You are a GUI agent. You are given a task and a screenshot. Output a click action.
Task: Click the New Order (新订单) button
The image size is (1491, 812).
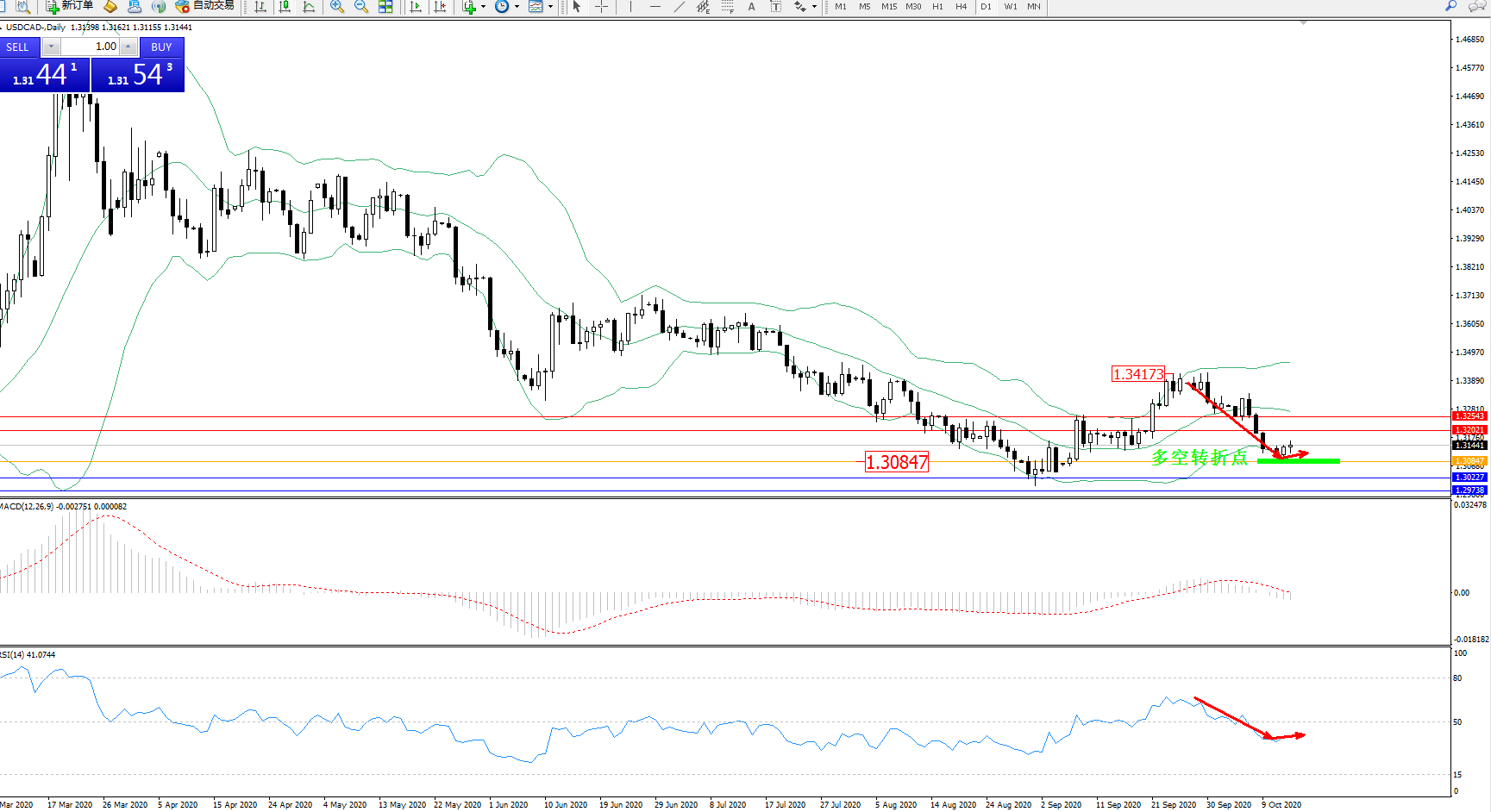click(x=69, y=6)
